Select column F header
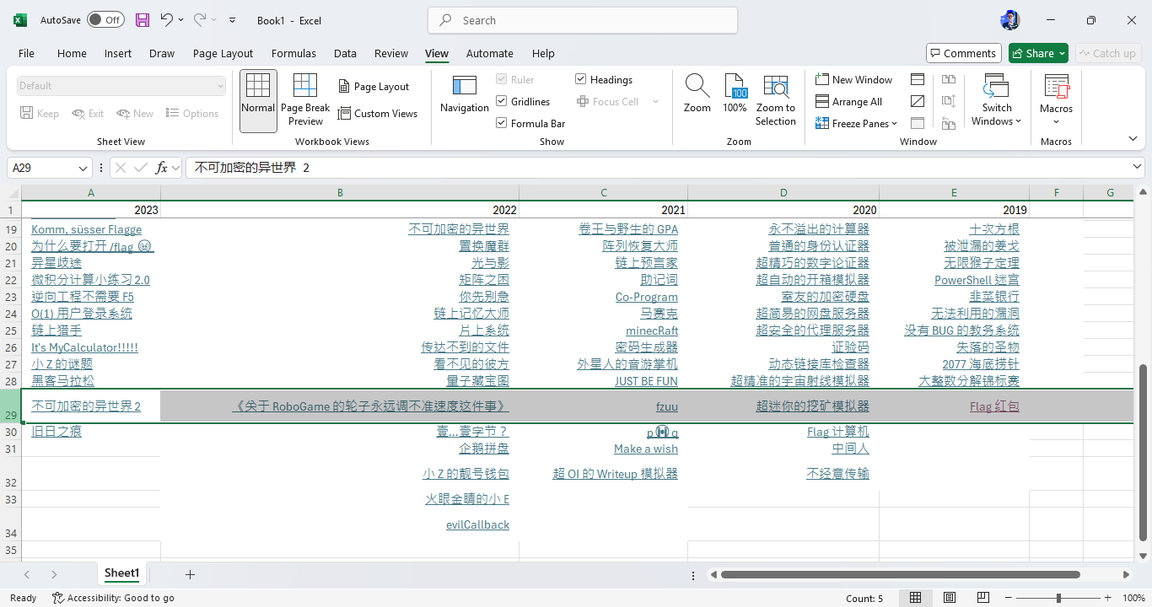This screenshot has width=1152, height=607. click(x=1056, y=193)
